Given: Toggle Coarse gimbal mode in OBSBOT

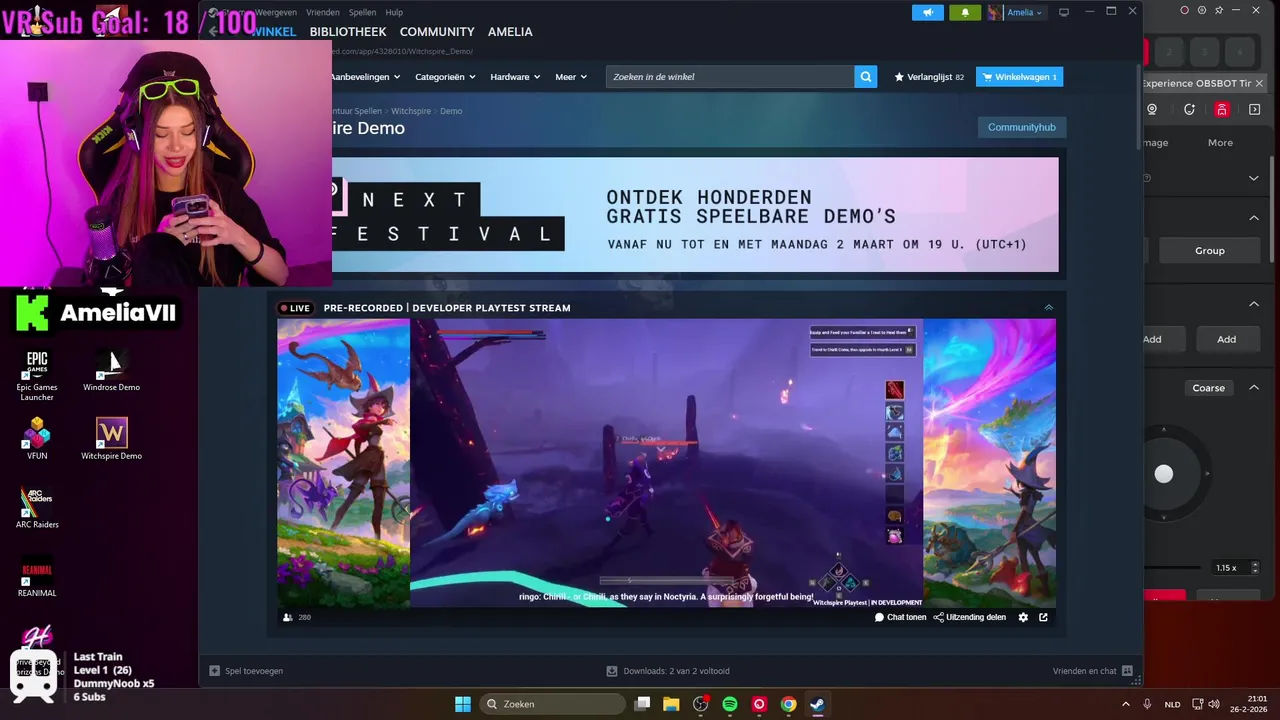Looking at the screenshot, I should (x=1208, y=388).
